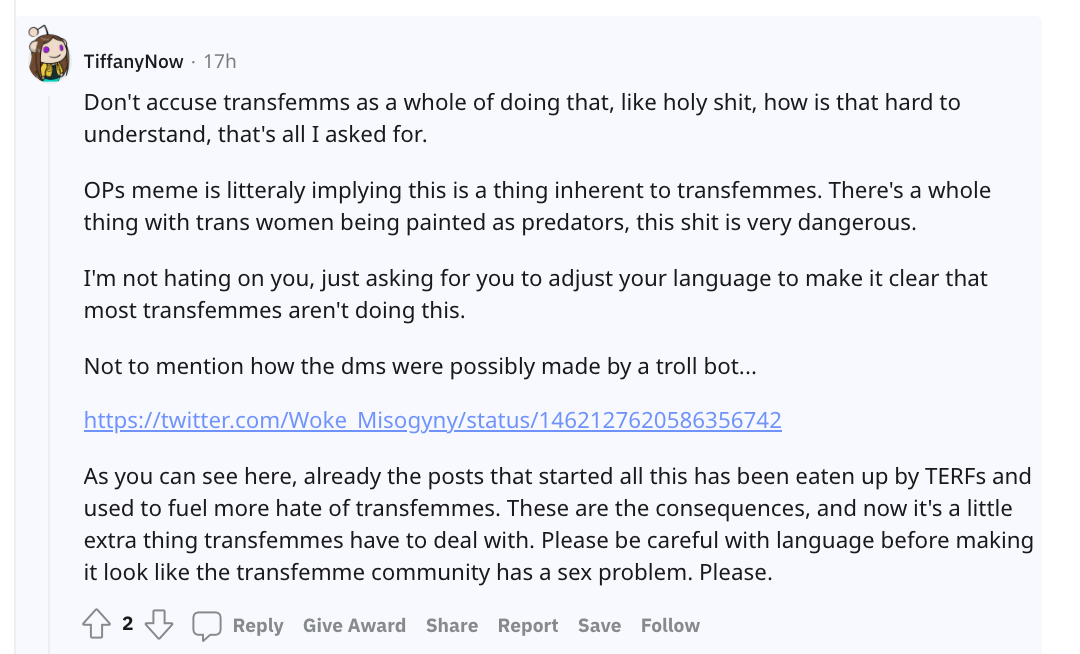Share this comment

click(452, 625)
